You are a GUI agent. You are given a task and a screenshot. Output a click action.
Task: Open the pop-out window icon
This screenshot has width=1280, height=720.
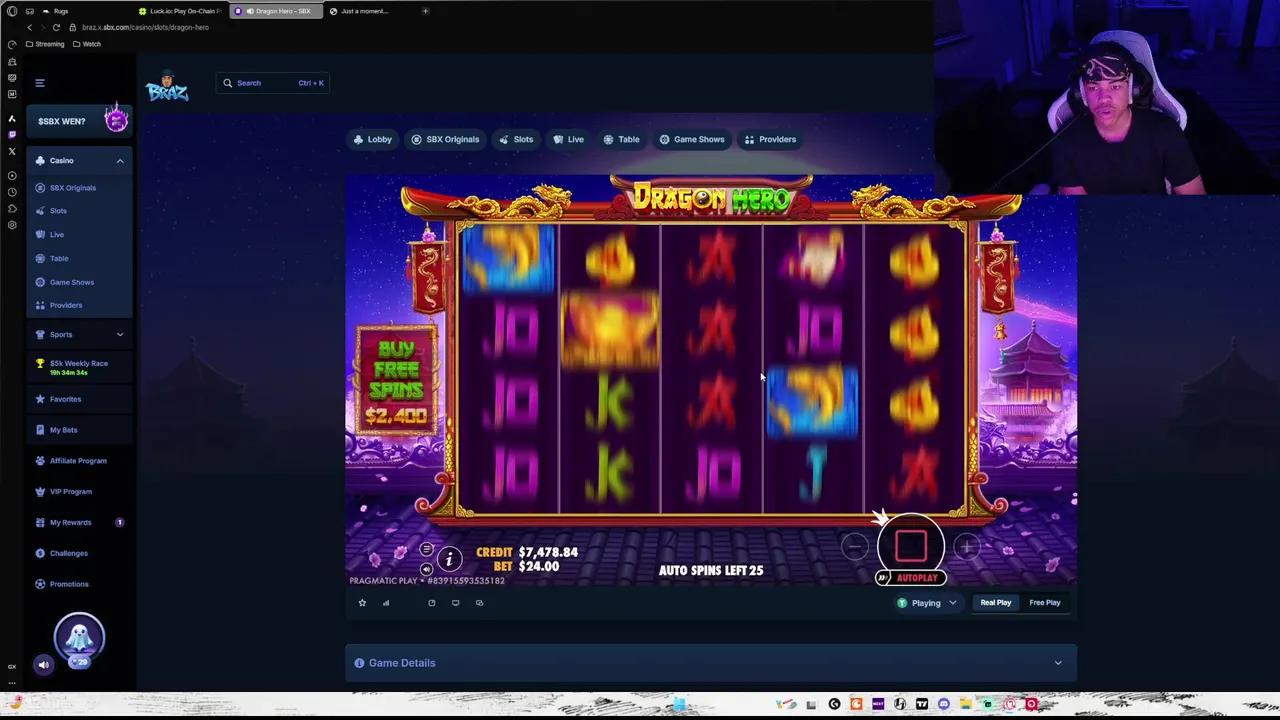(479, 603)
